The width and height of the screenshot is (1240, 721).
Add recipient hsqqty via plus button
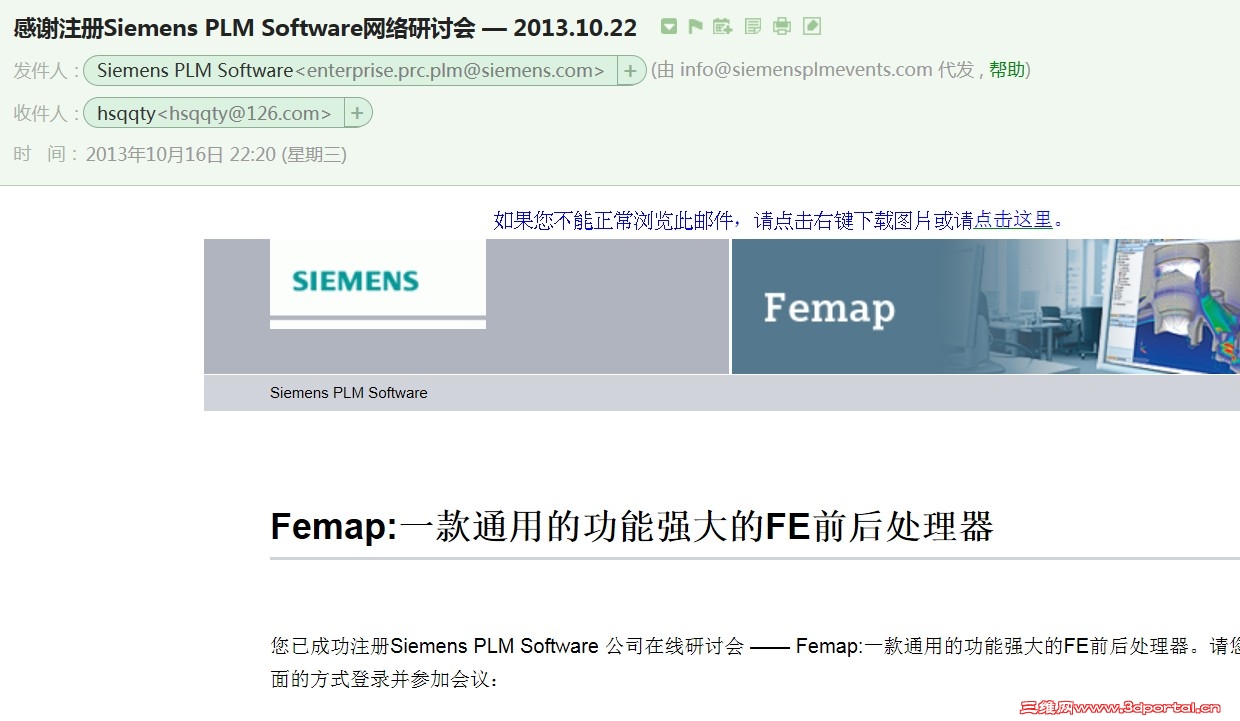357,114
